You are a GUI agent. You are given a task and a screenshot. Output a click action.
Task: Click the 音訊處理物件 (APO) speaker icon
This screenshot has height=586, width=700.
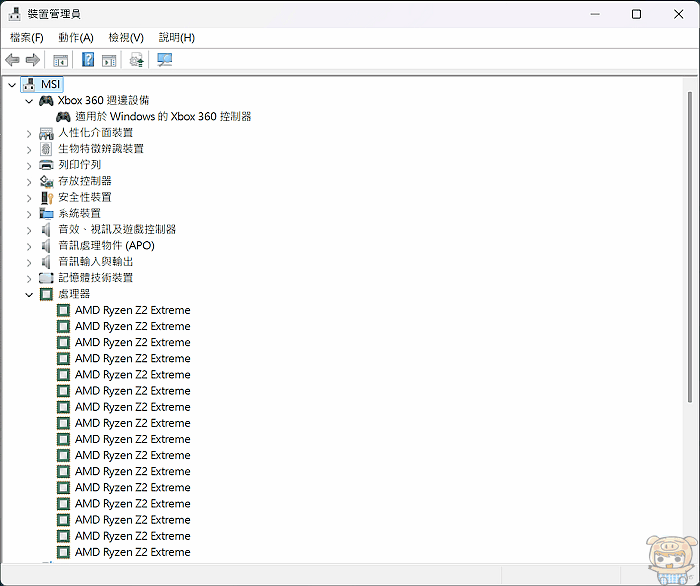pyautogui.click(x=46, y=245)
